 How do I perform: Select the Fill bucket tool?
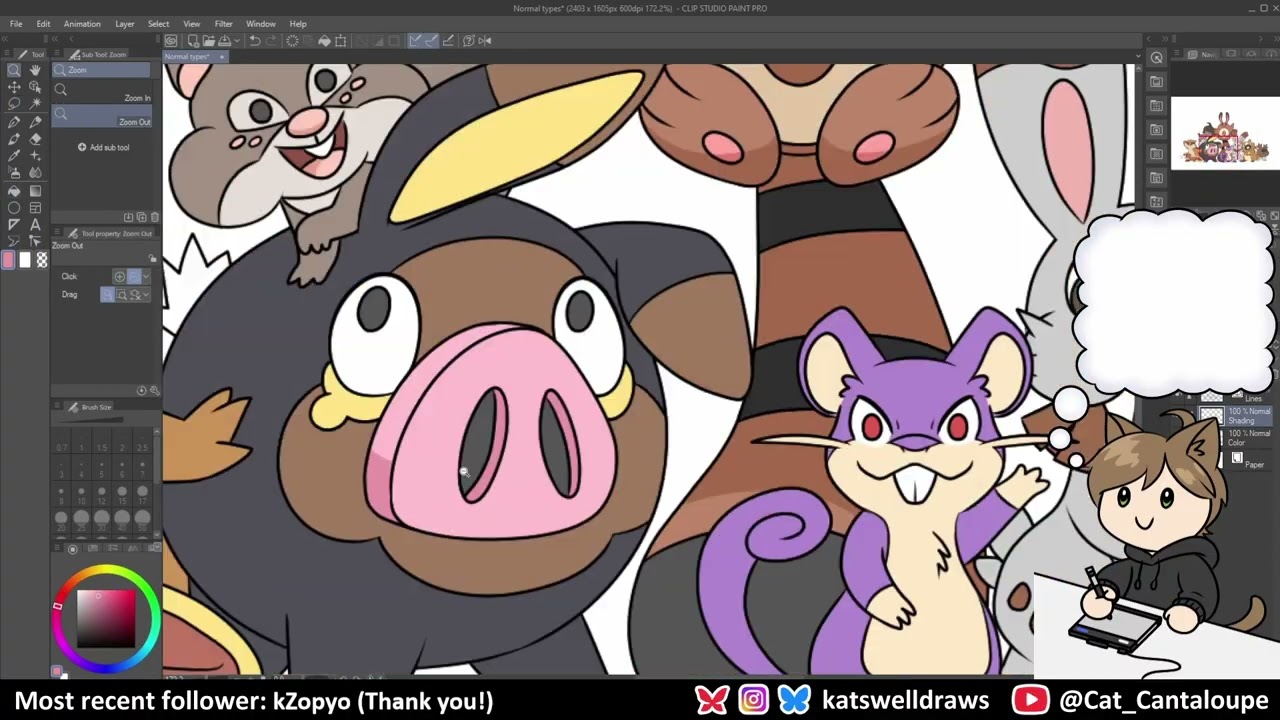click(14, 191)
